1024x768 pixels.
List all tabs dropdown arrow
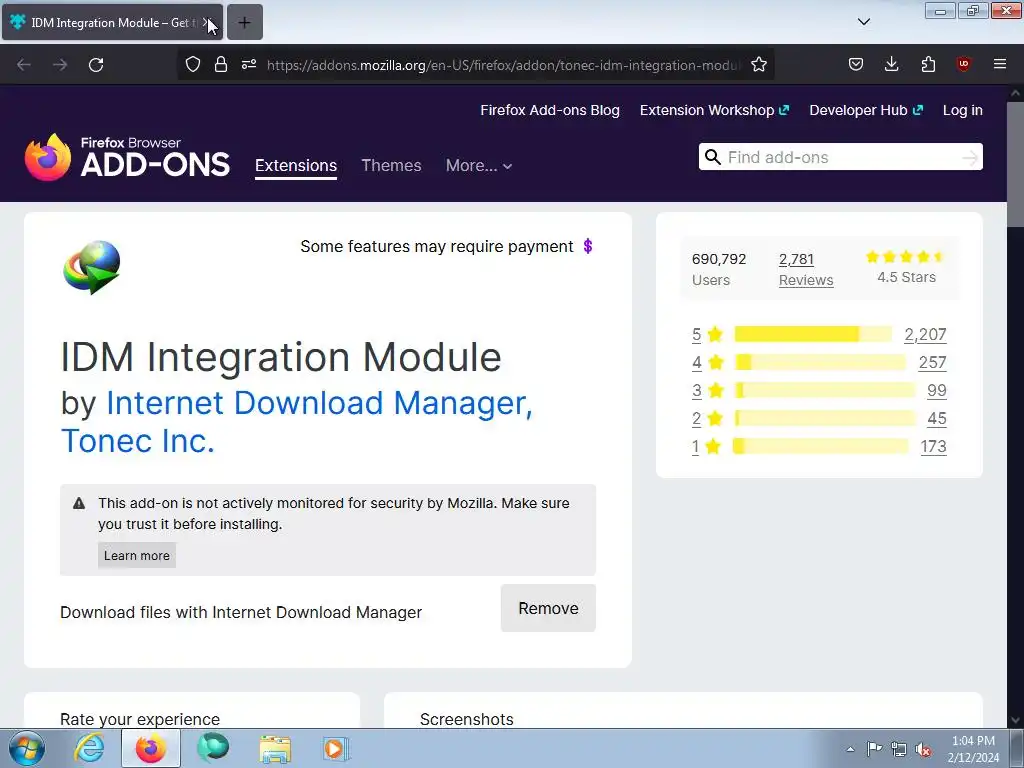click(x=864, y=22)
